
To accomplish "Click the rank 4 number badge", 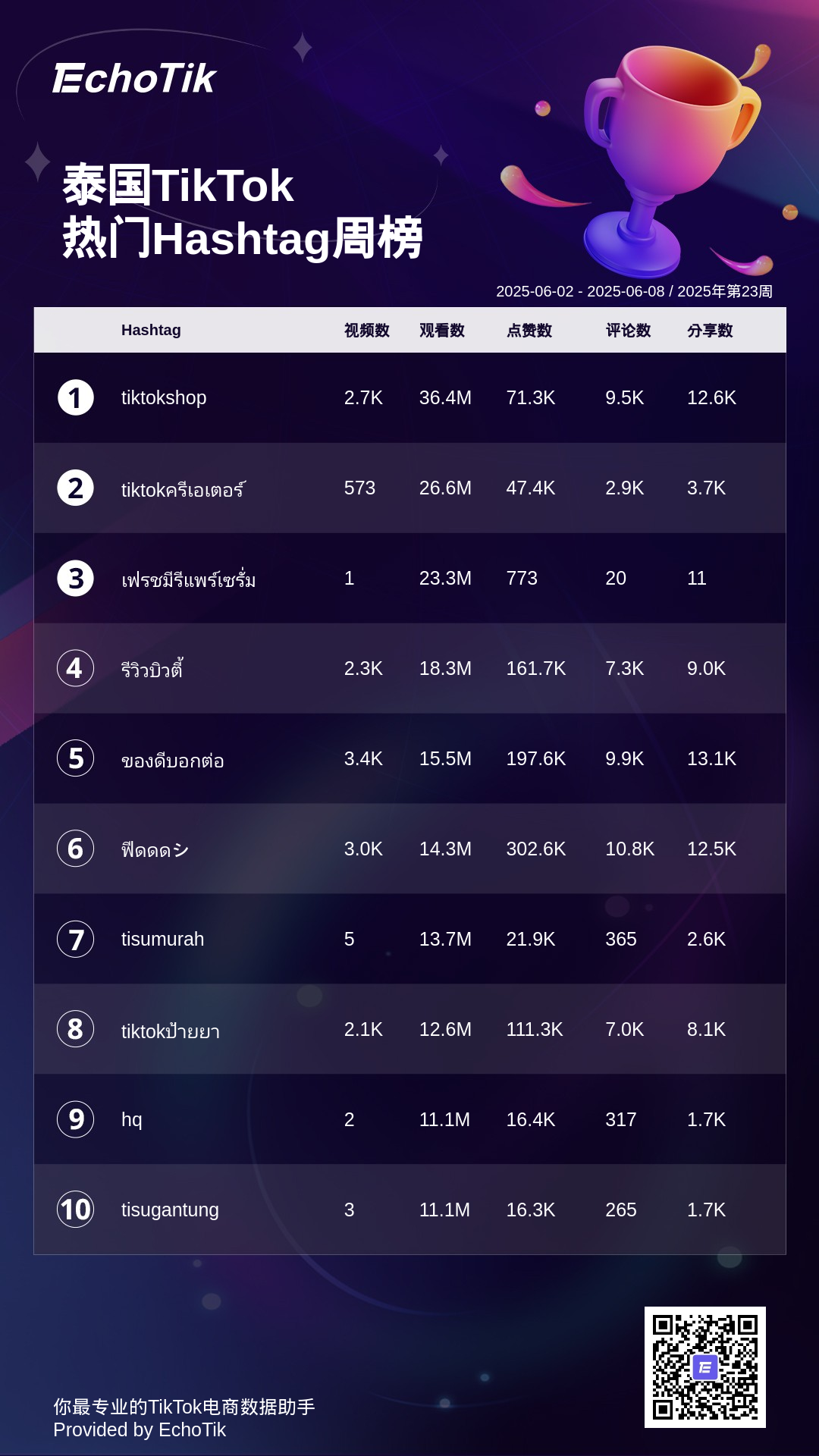I will pyautogui.click(x=76, y=669).
